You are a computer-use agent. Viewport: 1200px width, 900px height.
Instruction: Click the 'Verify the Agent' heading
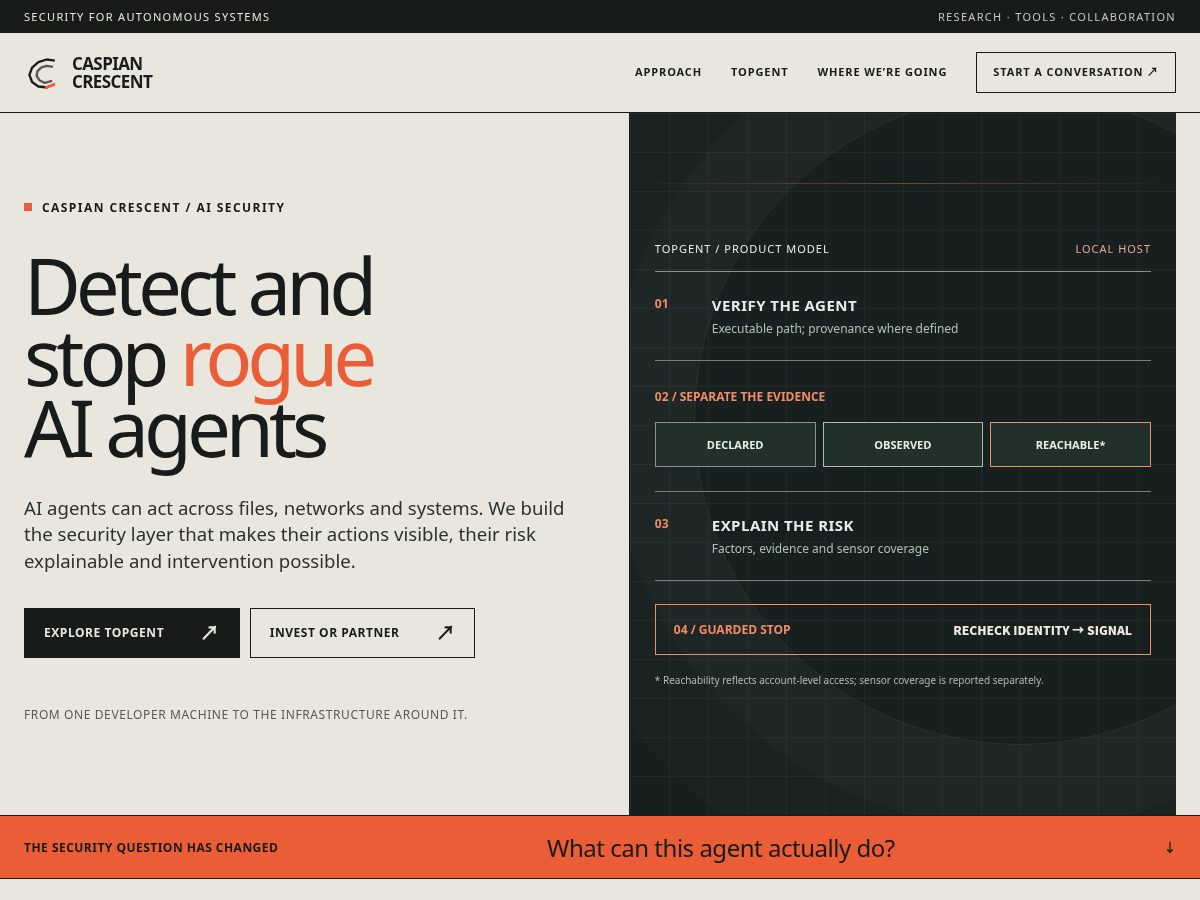click(x=784, y=306)
